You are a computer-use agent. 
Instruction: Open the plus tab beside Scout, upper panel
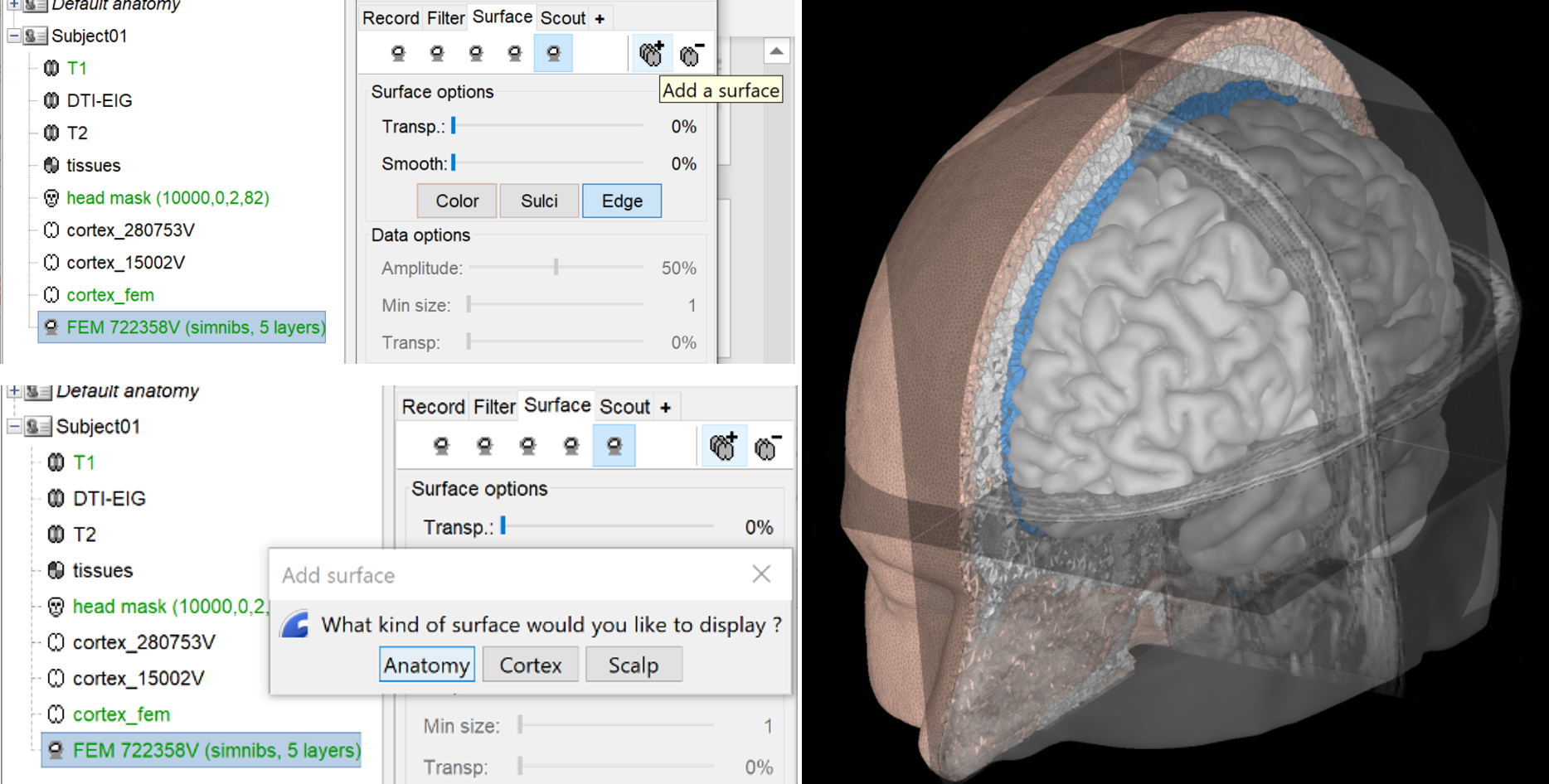[x=600, y=18]
